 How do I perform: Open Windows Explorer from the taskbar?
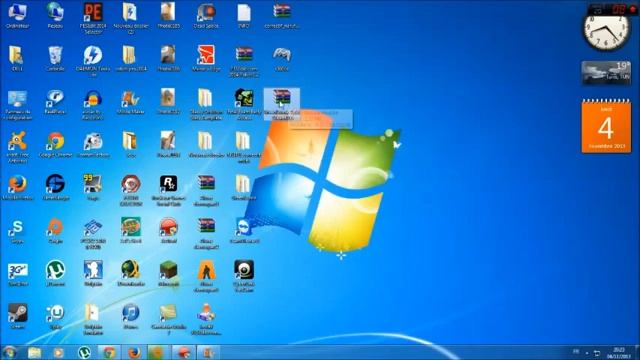[x=34, y=352]
